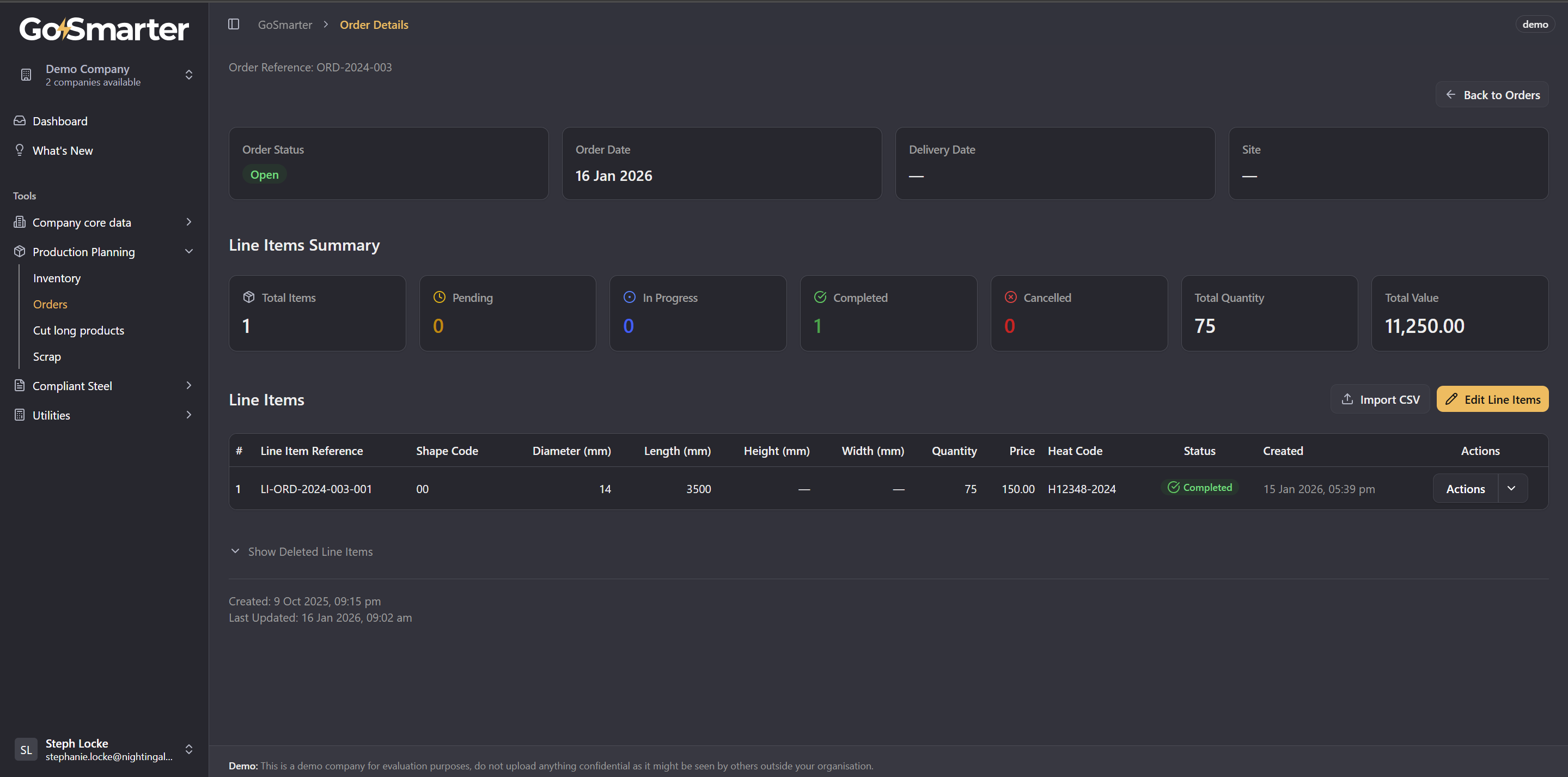1568x777 pixels.
Task: Click the What's New lightbulb icon
Action: pos(20,150)
